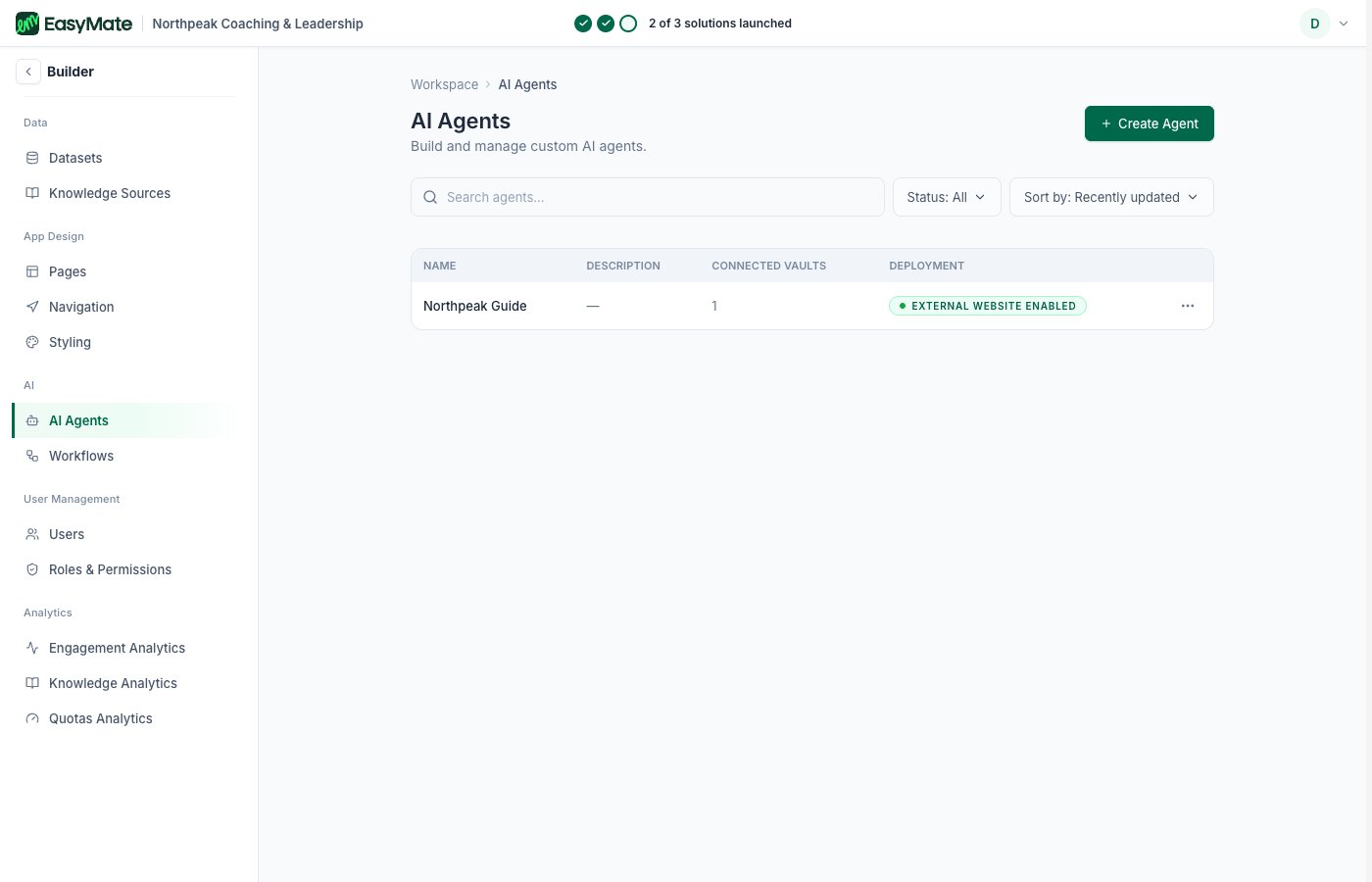Click the Pages layout icon
The height and width of the screenshot is (882, 1372).
[32, 271]
